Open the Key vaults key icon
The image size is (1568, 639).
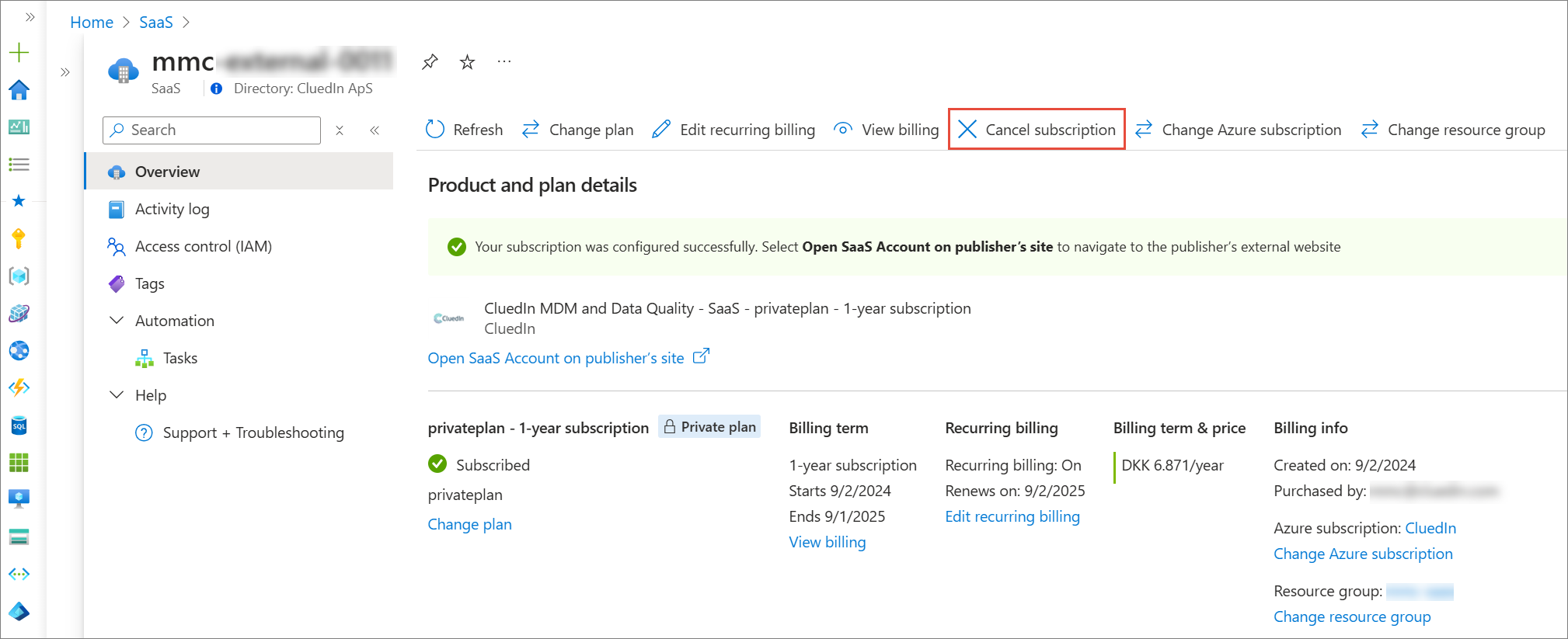(x=19, y=238)
